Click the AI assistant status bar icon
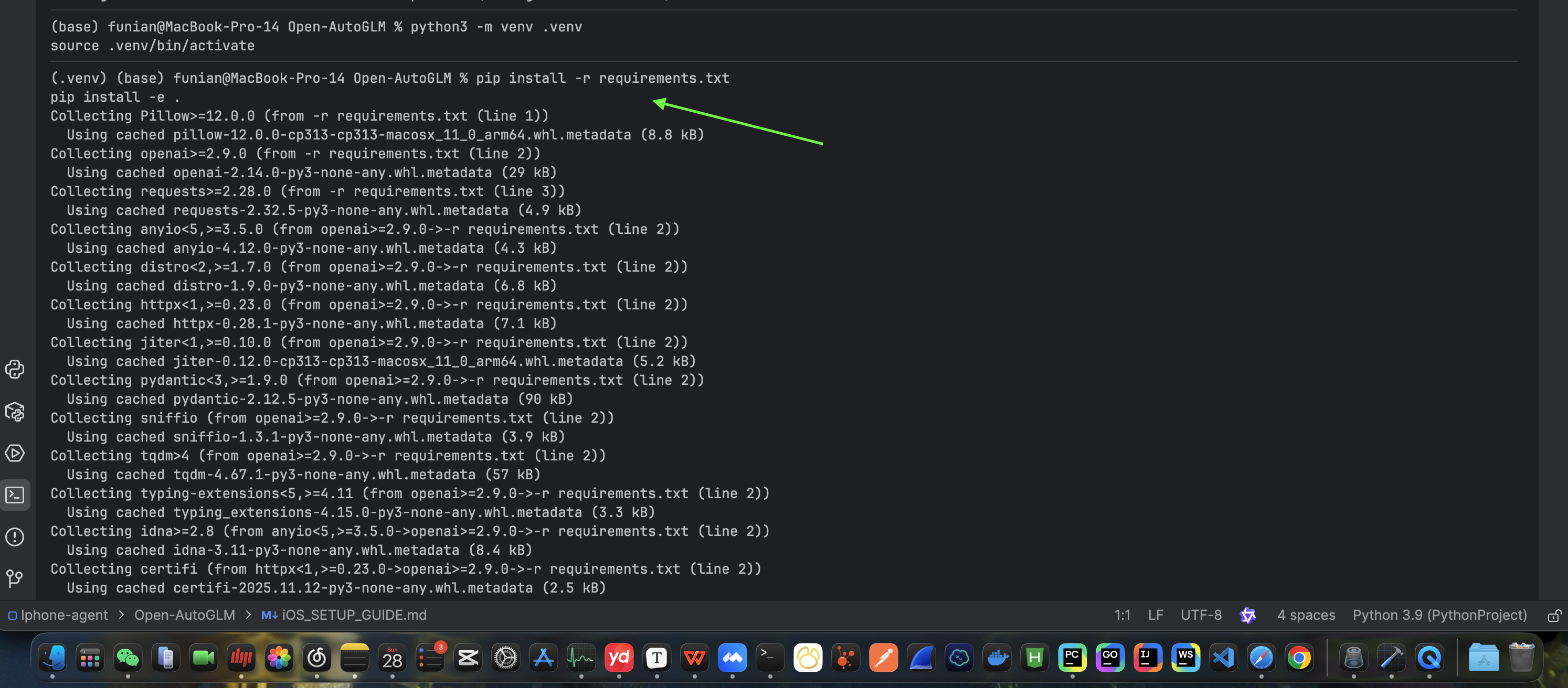This screenshot has height=688, width=1568. (1248, 615)
